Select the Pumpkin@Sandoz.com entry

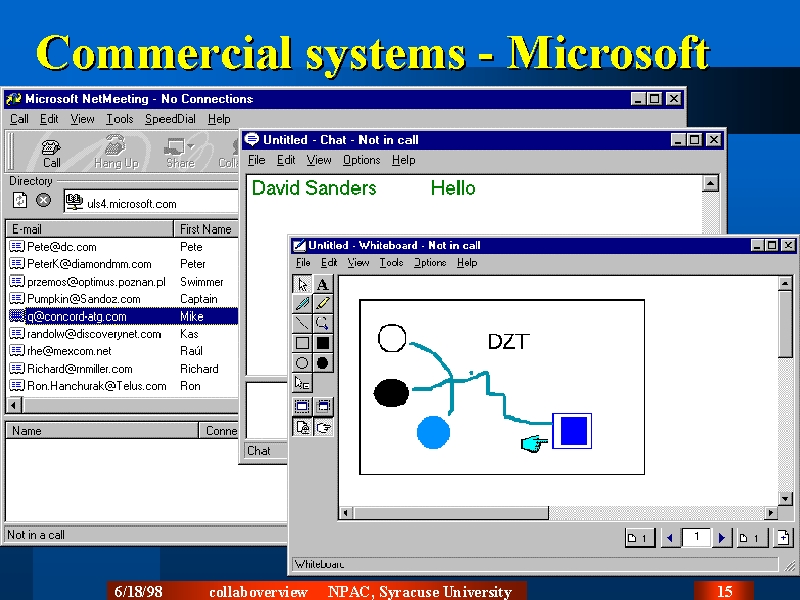pyautogui.click(x=122, y=299)
